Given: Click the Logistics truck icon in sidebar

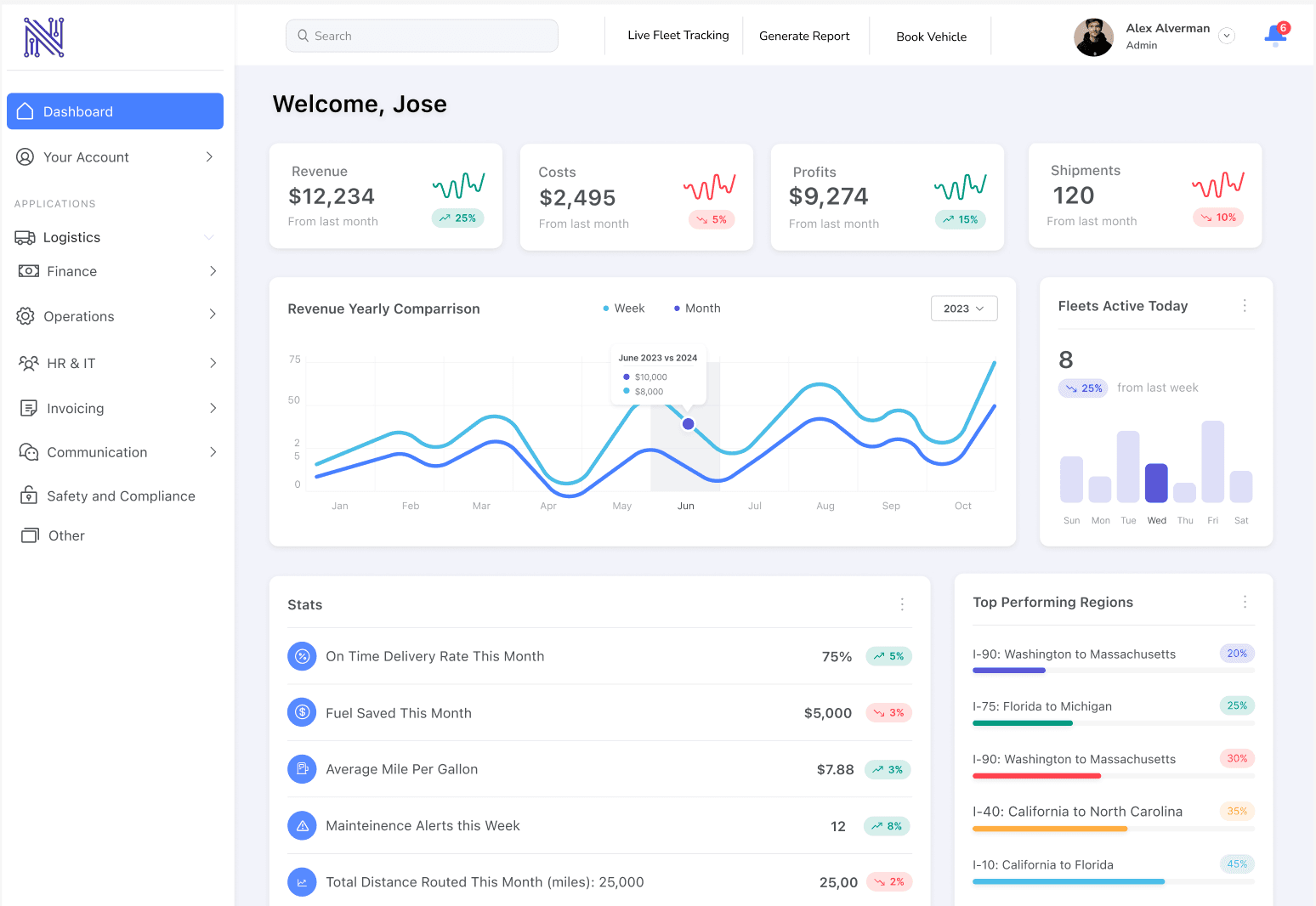Looking at the screenshot, I should pyautogui.click(x=26, y=237).
